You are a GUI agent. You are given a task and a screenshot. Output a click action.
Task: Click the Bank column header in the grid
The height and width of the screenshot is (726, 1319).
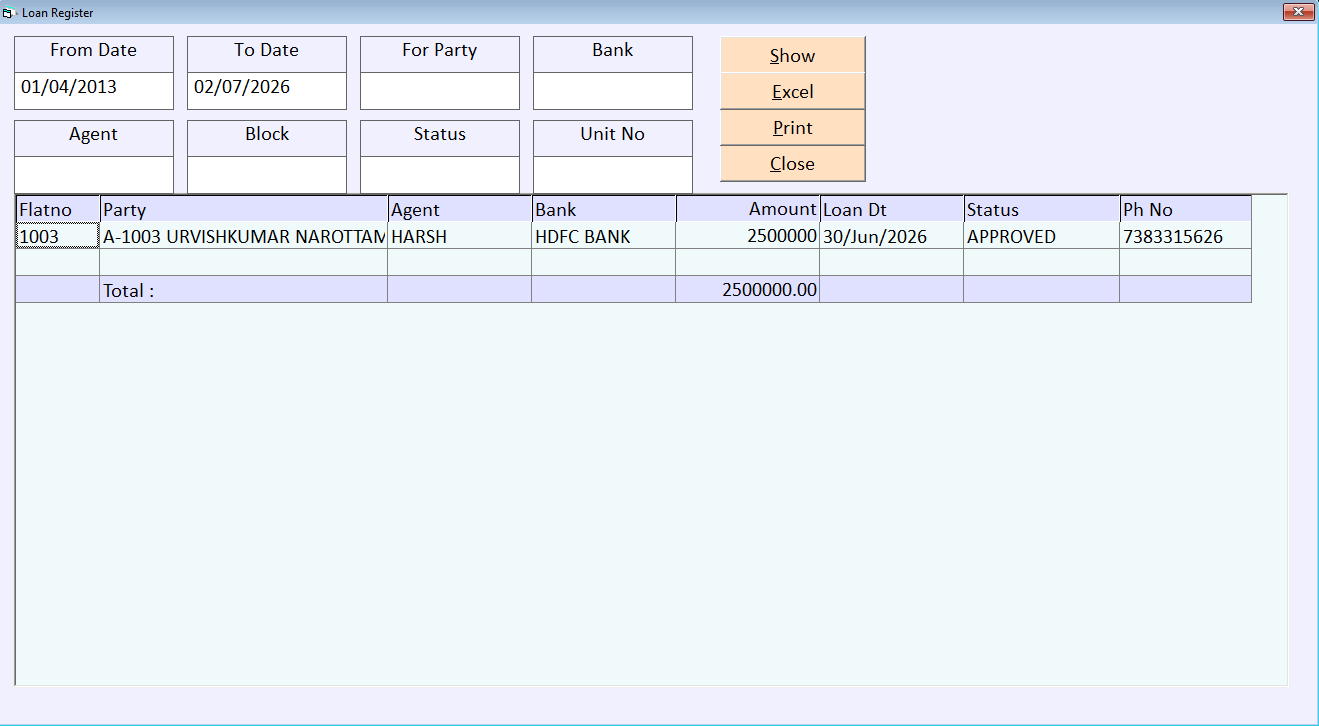[604, 209]
